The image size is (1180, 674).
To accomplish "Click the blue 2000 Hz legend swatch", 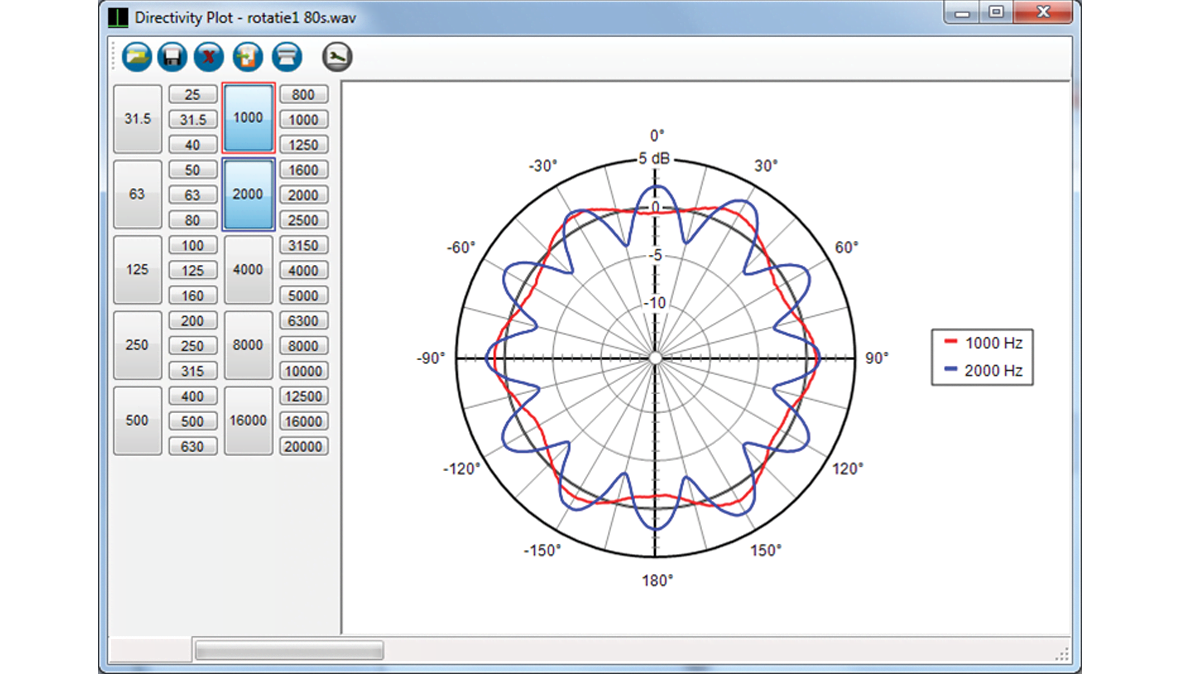I will (950, 370).
